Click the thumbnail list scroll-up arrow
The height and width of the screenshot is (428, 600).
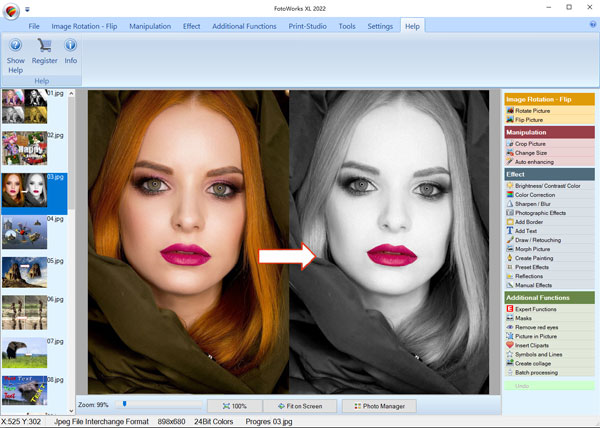pos(71,93)
